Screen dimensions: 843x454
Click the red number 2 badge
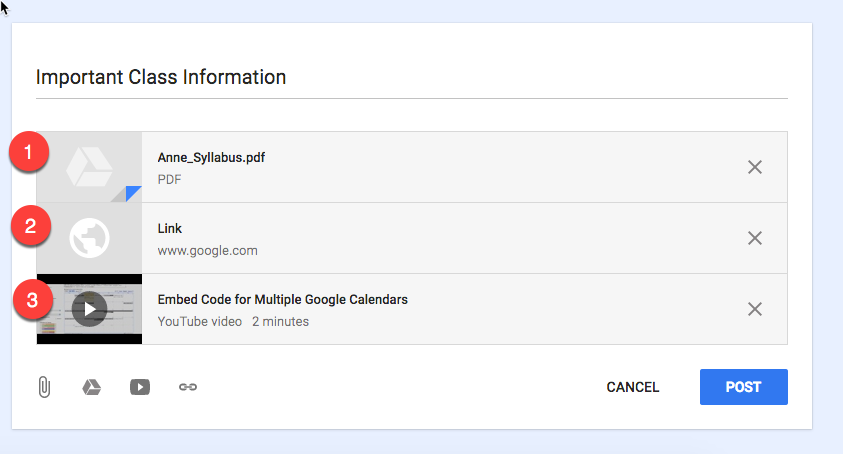(30, 226)
